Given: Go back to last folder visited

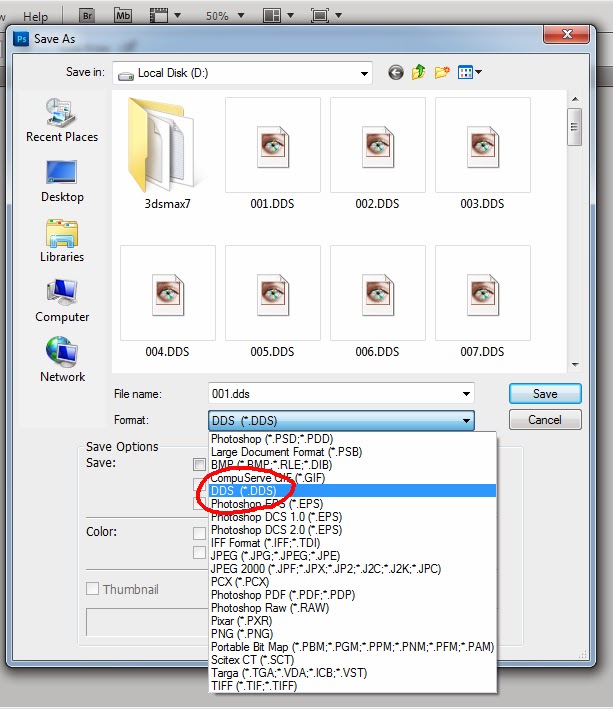Looking at the screenshot, I should 396,72.
